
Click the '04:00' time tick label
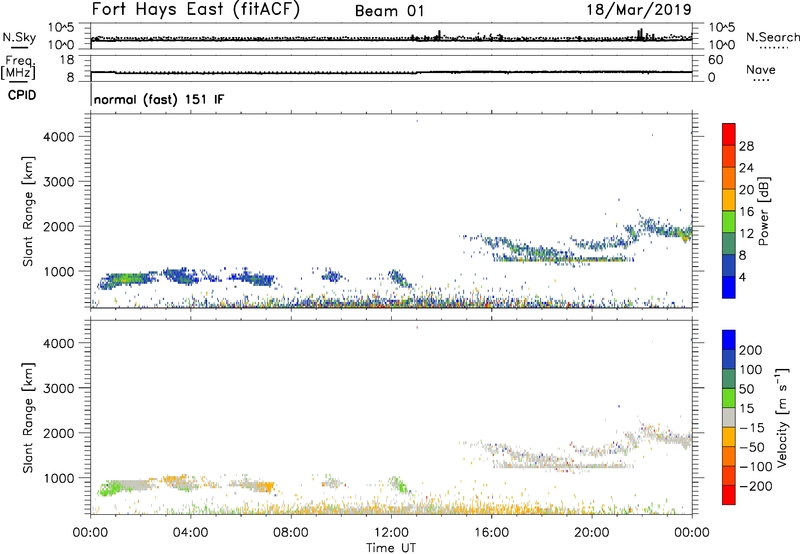(190, 533)
